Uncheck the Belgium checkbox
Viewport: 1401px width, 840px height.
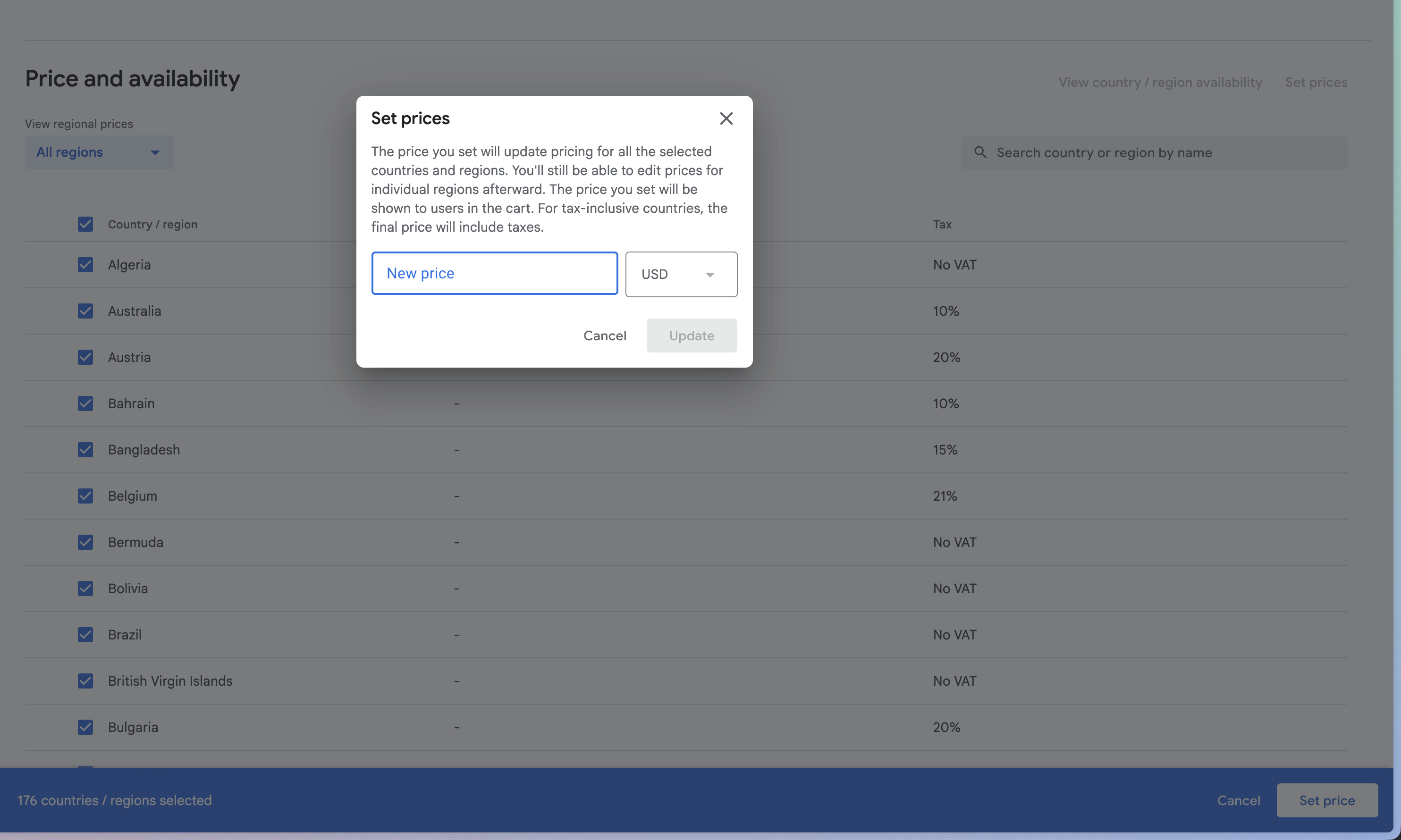85,496
